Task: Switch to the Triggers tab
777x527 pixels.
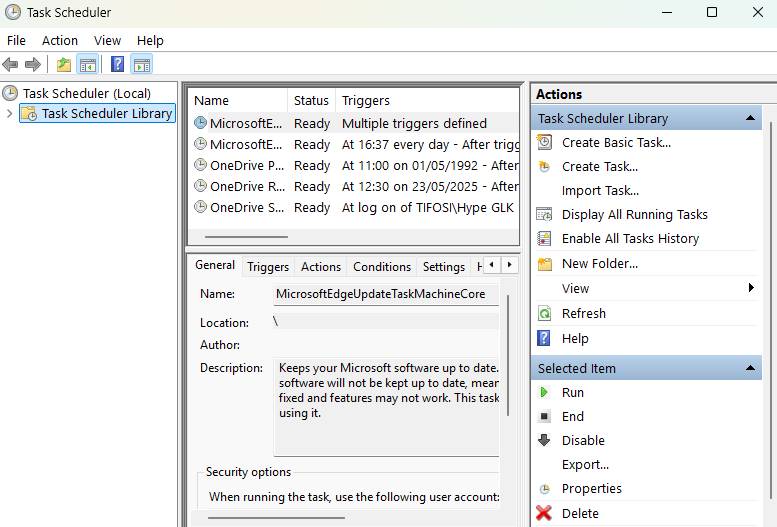Action: pos(268,267)
